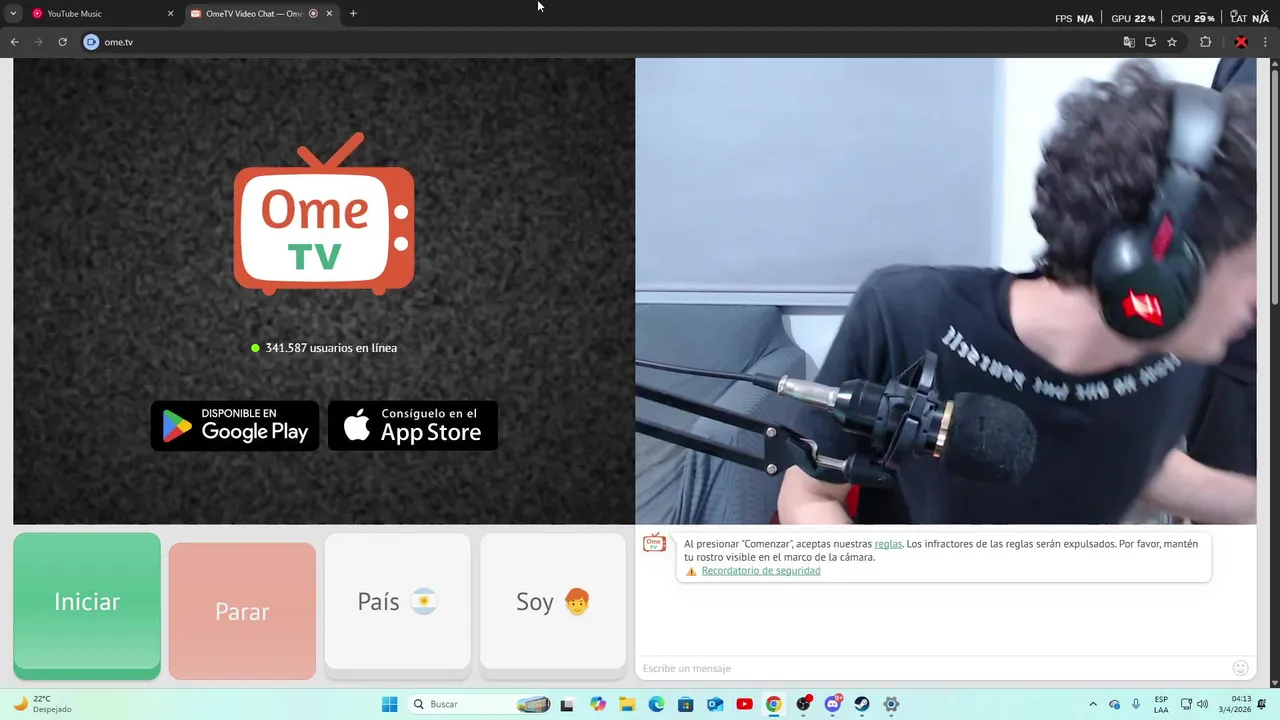
Task: Click the recording indicator on OmeTV tab
Action: click(x=314, y=14)
